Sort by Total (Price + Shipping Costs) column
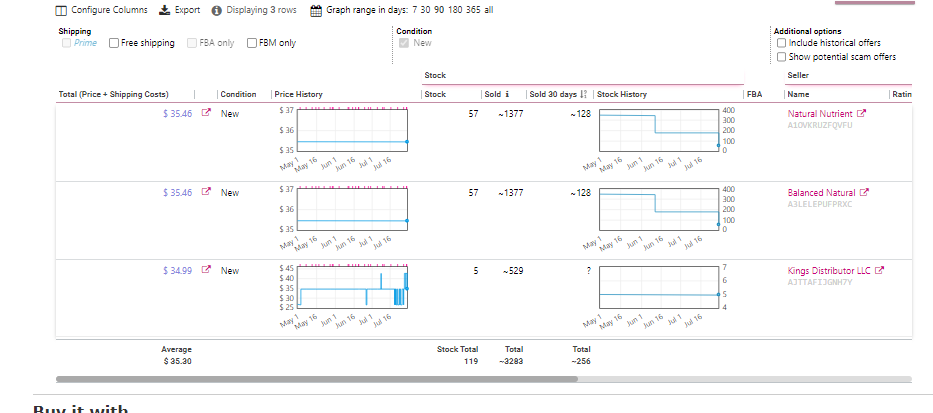This screenshot has width=933, height=413. point(114,94)
